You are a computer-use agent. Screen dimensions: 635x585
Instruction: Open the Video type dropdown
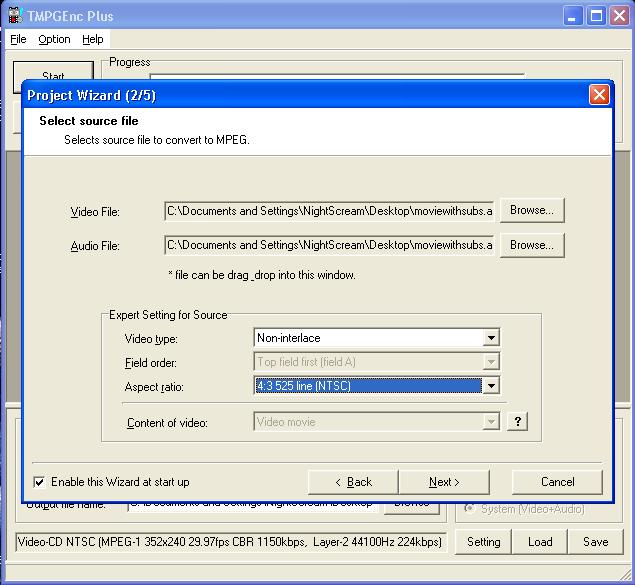coord(491,338)
